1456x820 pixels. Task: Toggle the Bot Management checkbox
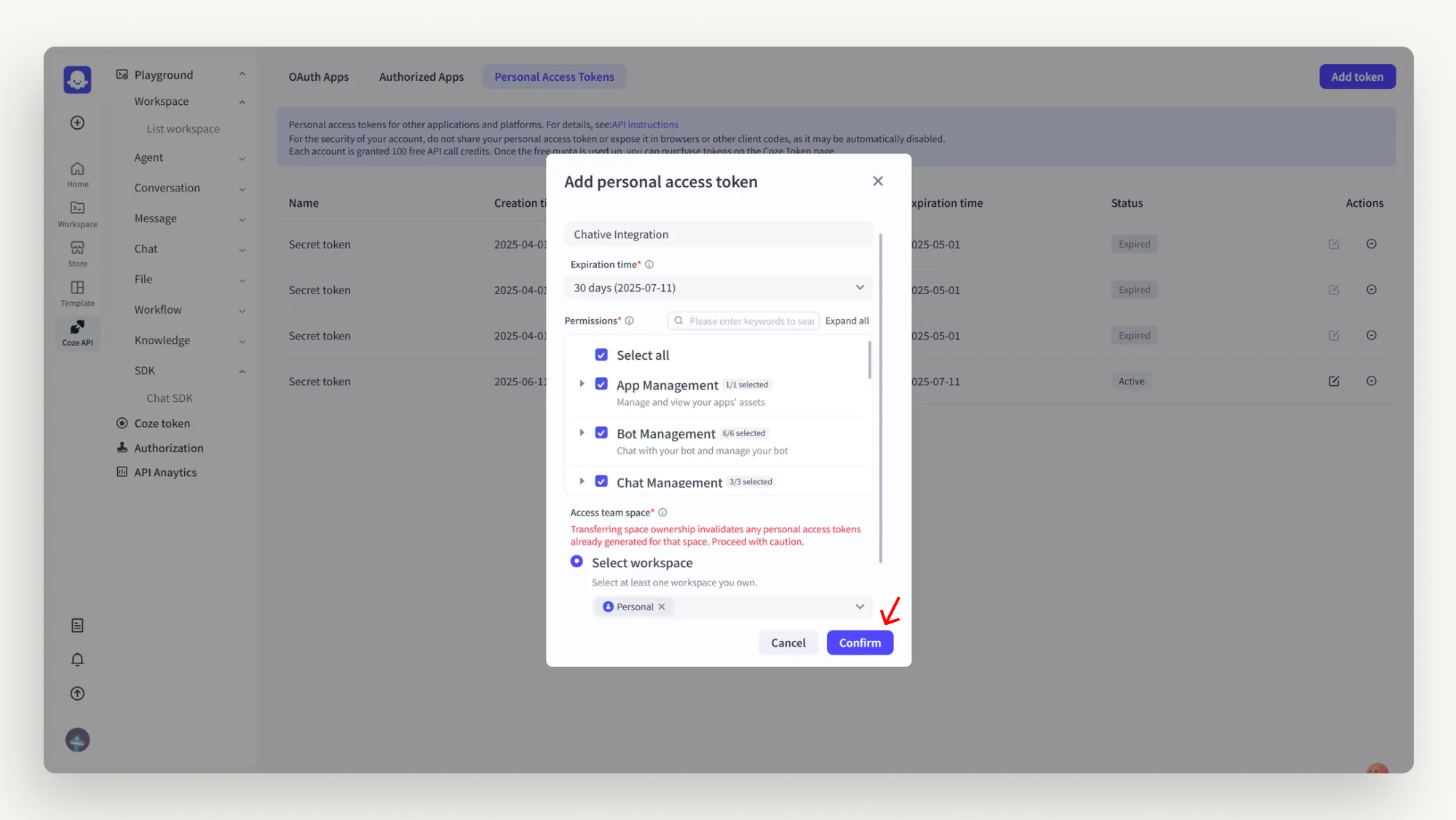point(601,433)
